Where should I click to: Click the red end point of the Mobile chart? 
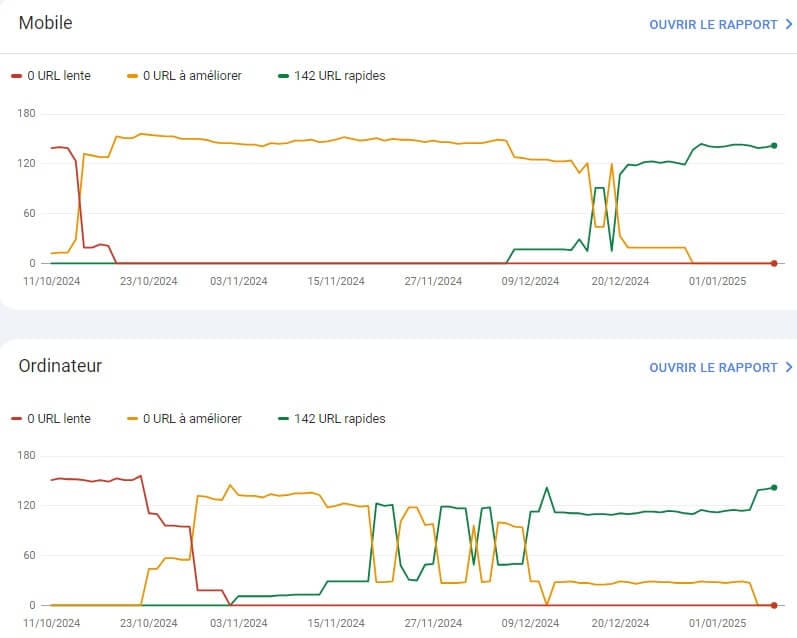click(774, 263)
